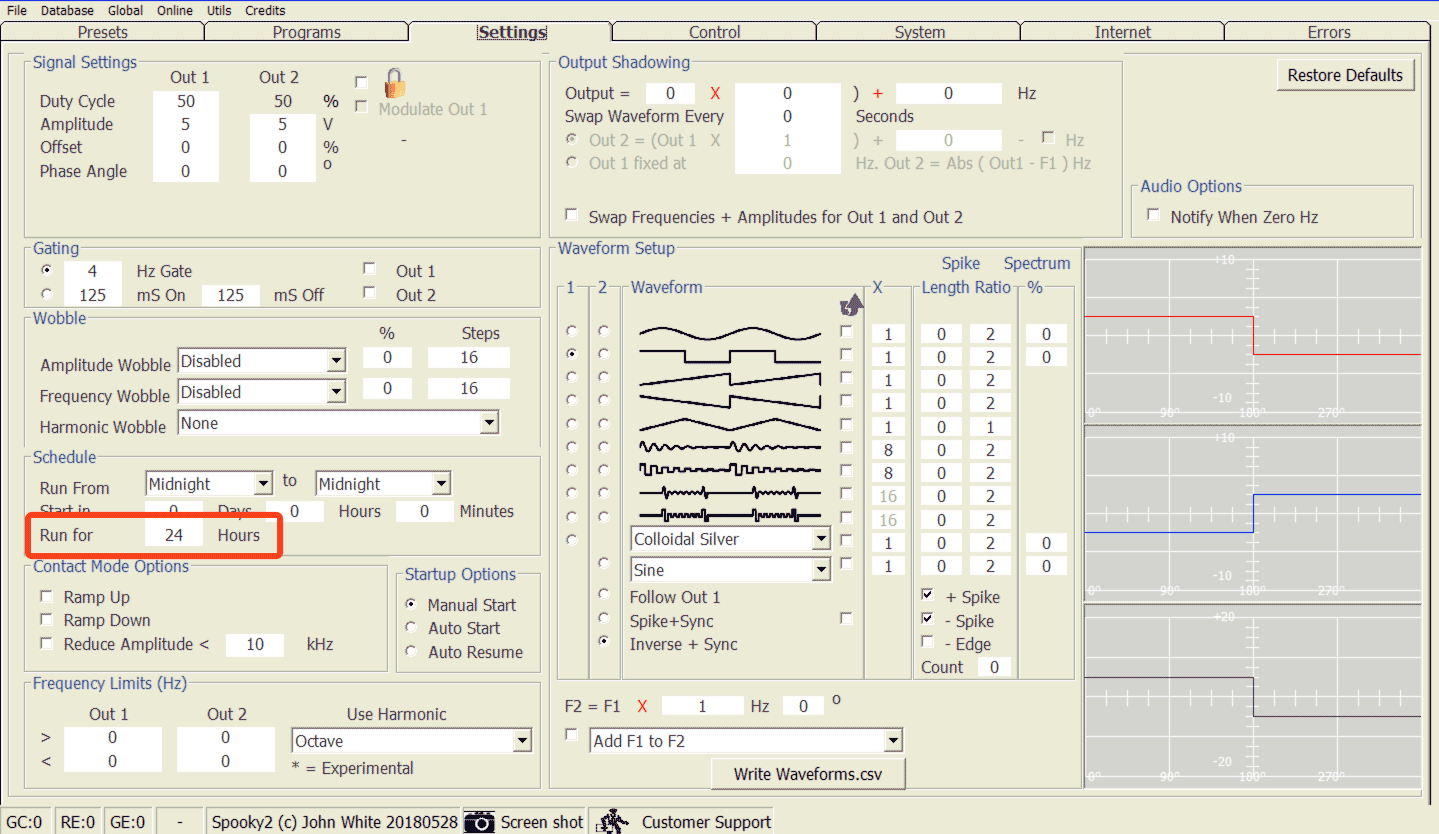Select the H-bomb square waveform image
Image resolution: width=1439 pixels, height=834 pixels.
(730, 515)
